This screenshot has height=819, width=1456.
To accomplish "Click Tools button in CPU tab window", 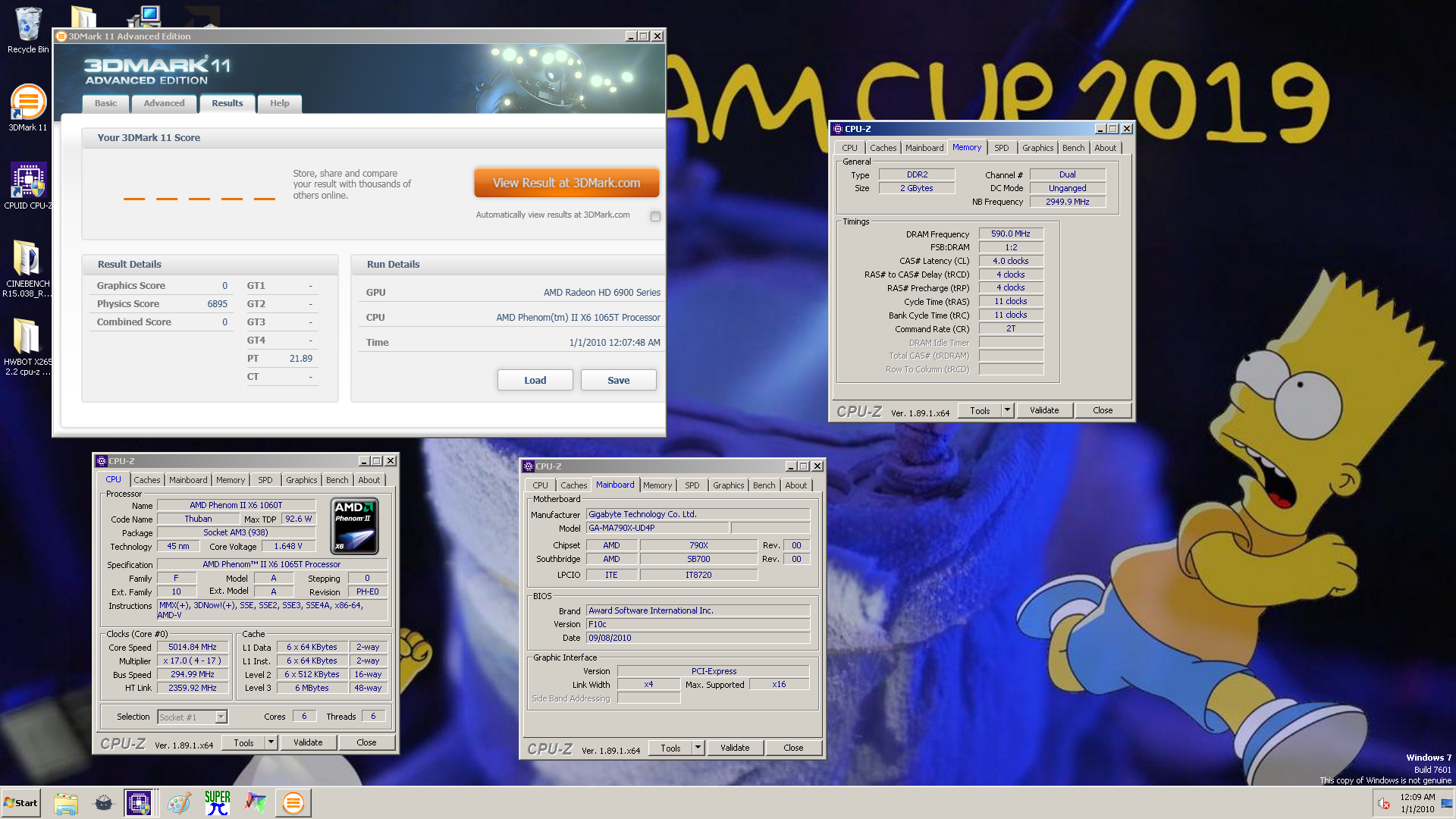I will pyautogui.click(x=243, y=742).
